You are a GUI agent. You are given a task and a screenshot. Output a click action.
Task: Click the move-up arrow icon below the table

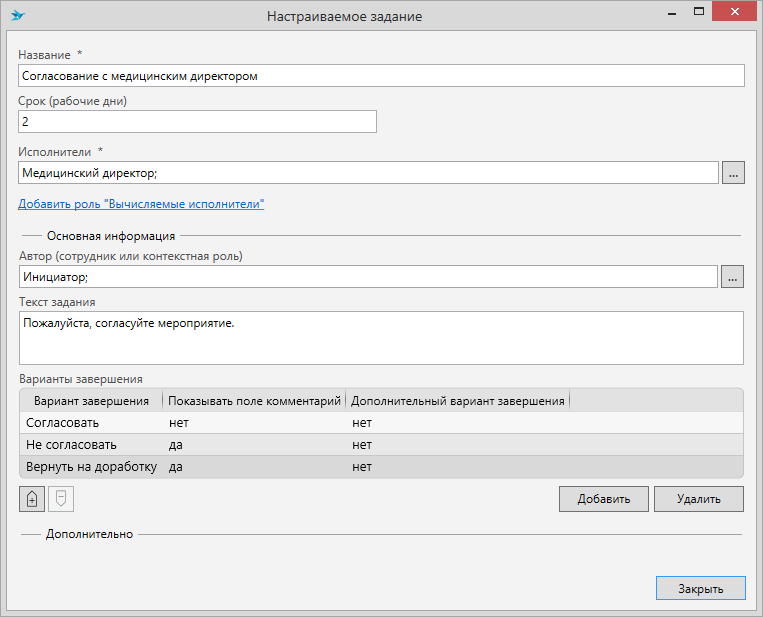pos(32,499)
